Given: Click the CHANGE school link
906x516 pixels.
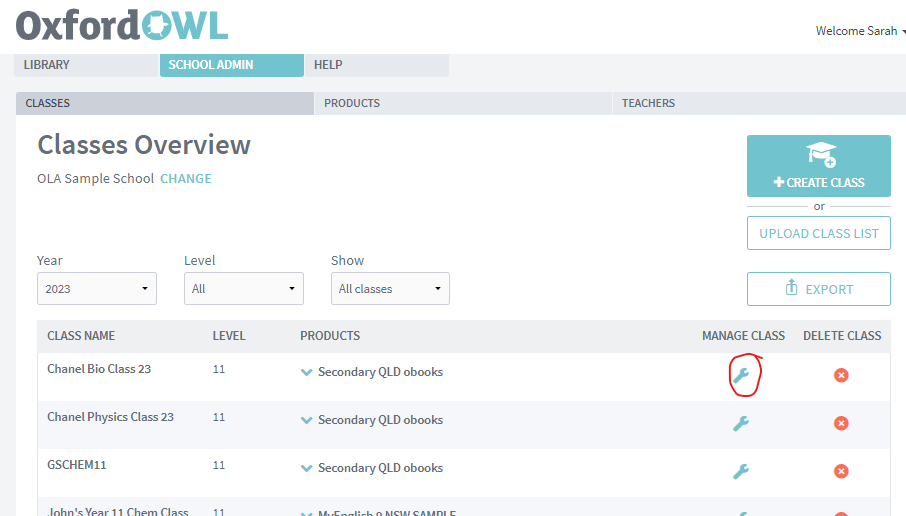Looking at the screenshot, I should pyautogui.click(x=186, y=179).
